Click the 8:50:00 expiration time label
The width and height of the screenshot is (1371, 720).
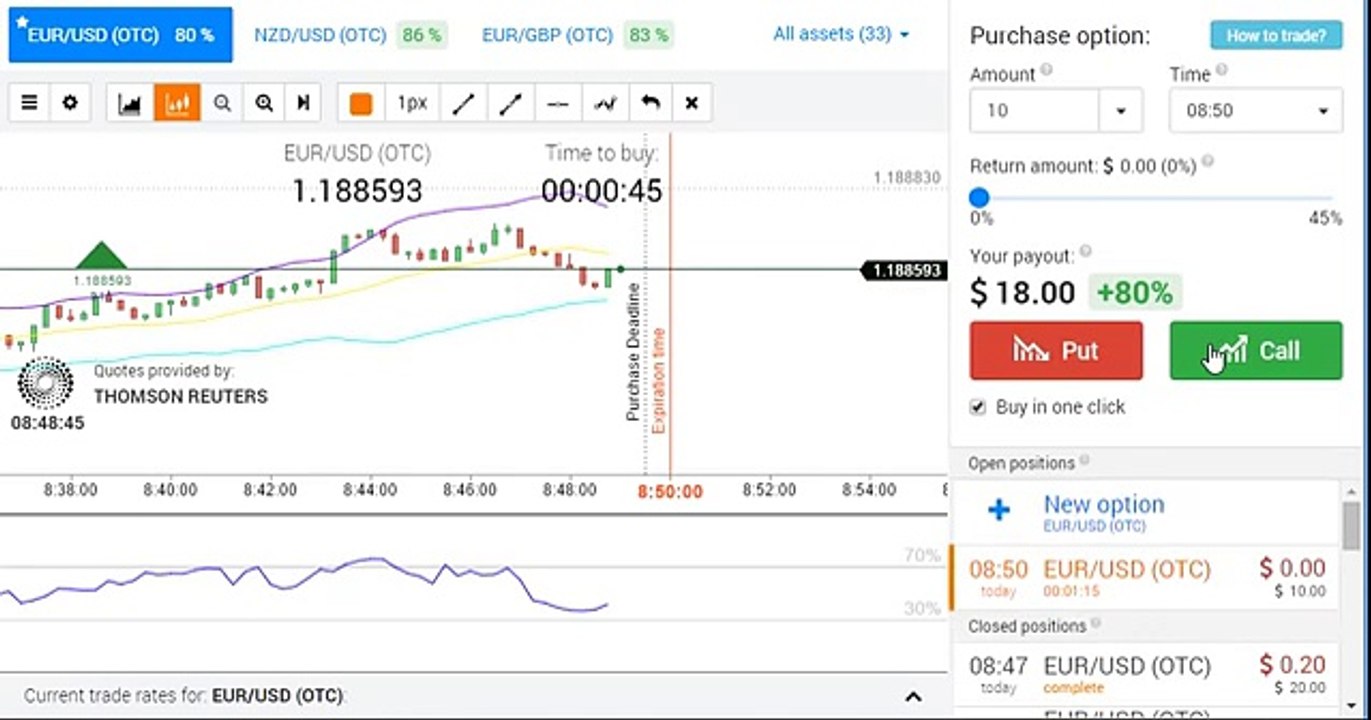pyautogui.click(x=670, y=491)
